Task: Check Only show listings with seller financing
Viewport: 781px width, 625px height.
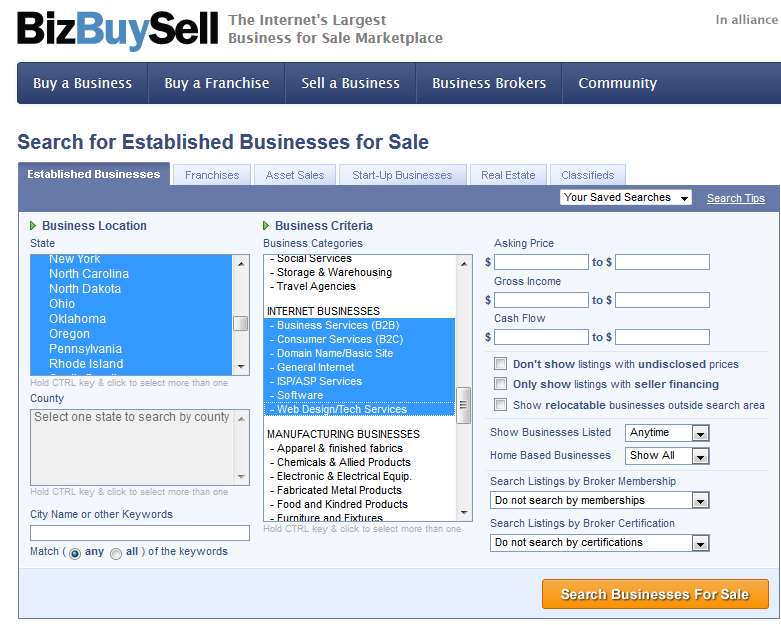Action: click(x=500, y=383)
